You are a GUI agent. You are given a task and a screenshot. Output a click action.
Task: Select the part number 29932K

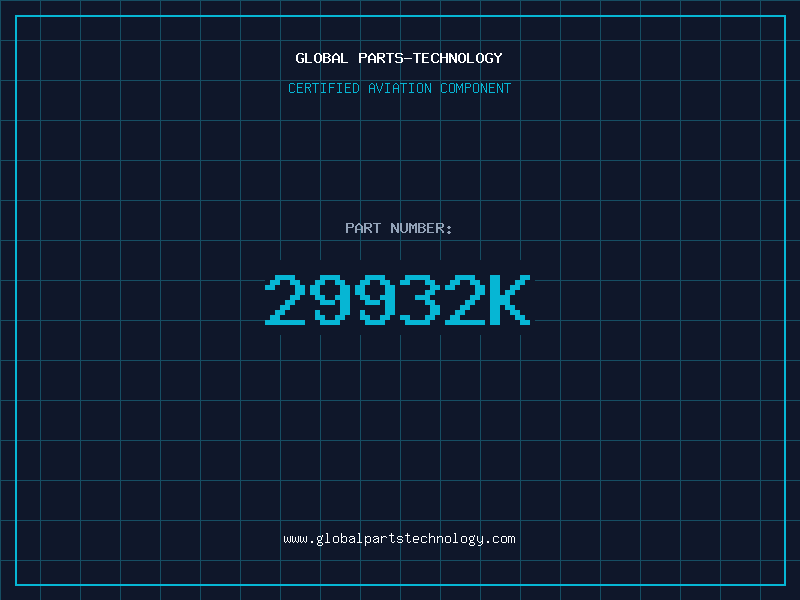click(398, 300)
